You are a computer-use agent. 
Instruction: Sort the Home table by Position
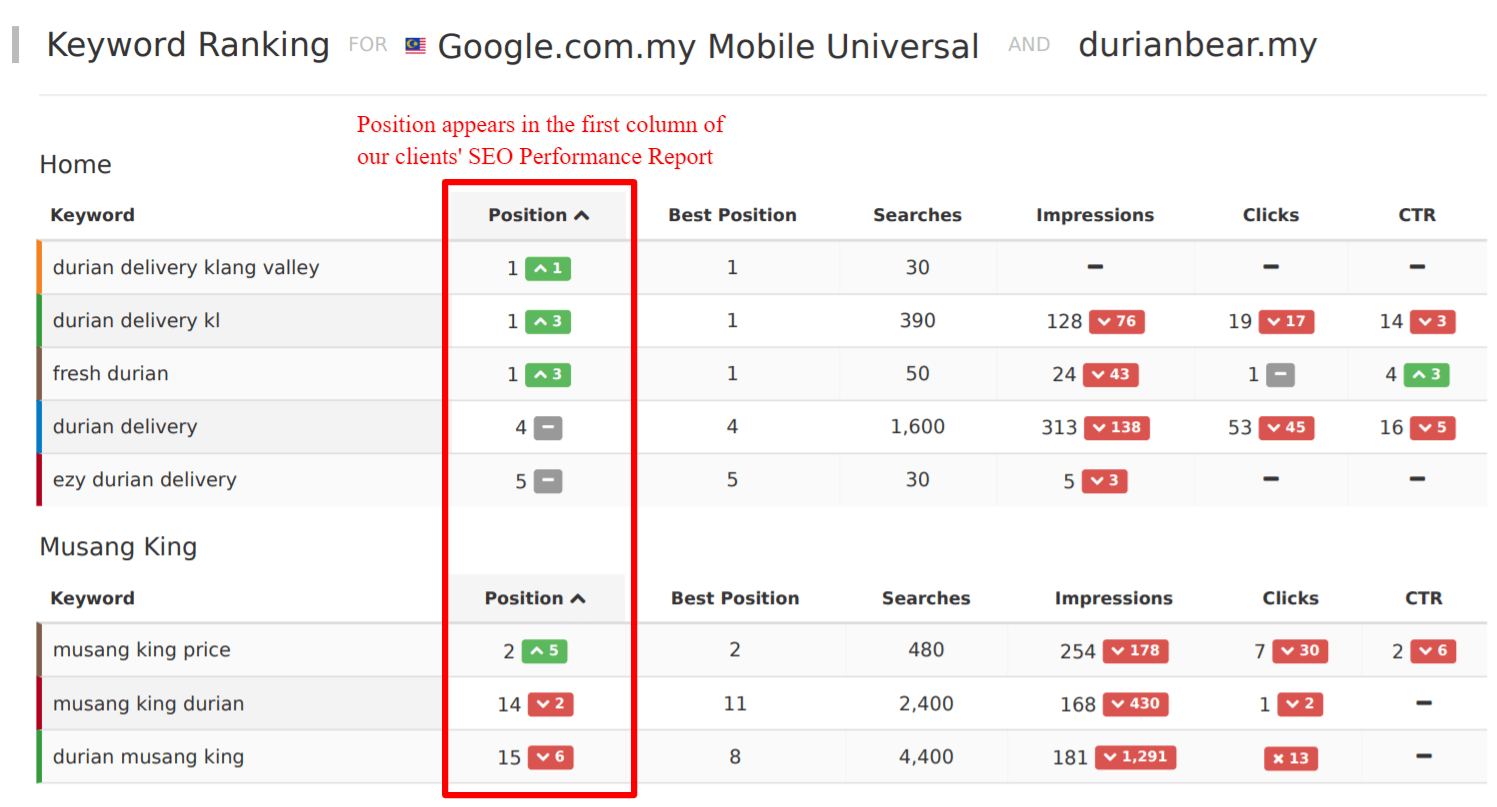click(x=538, y=215)
